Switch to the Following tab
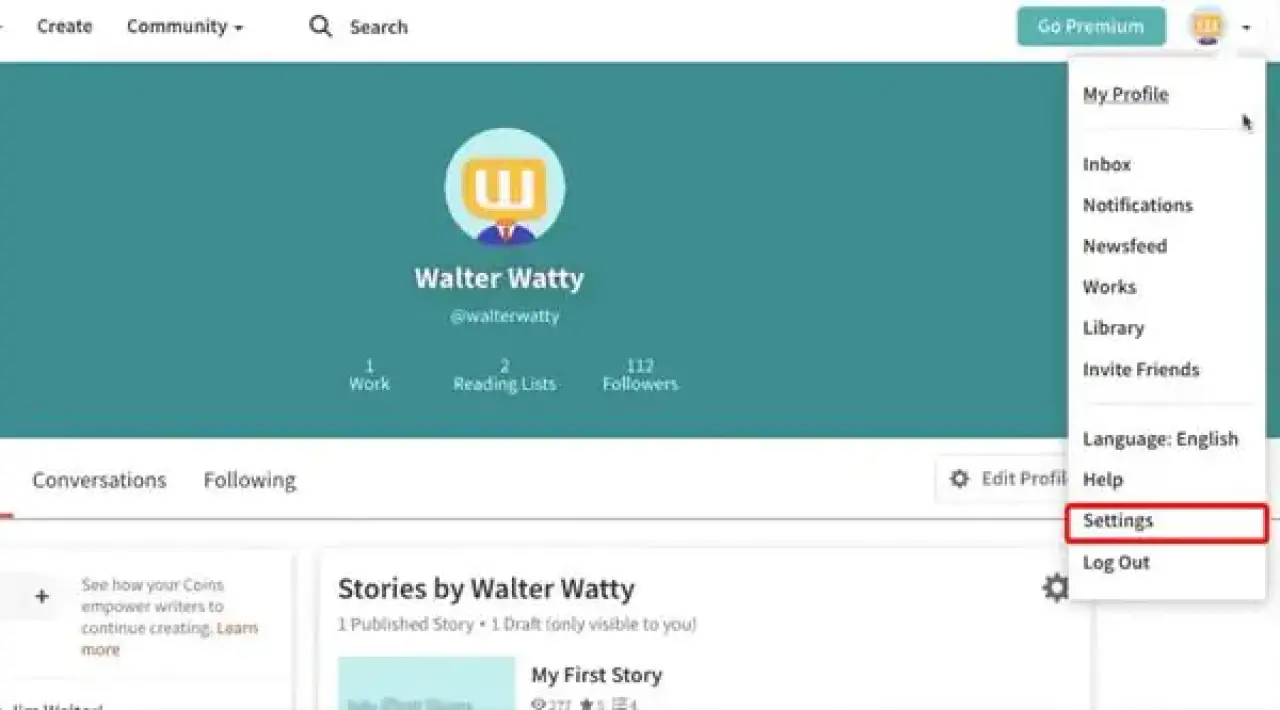This screenshot has height=710, width=1280. click(250, 480)
